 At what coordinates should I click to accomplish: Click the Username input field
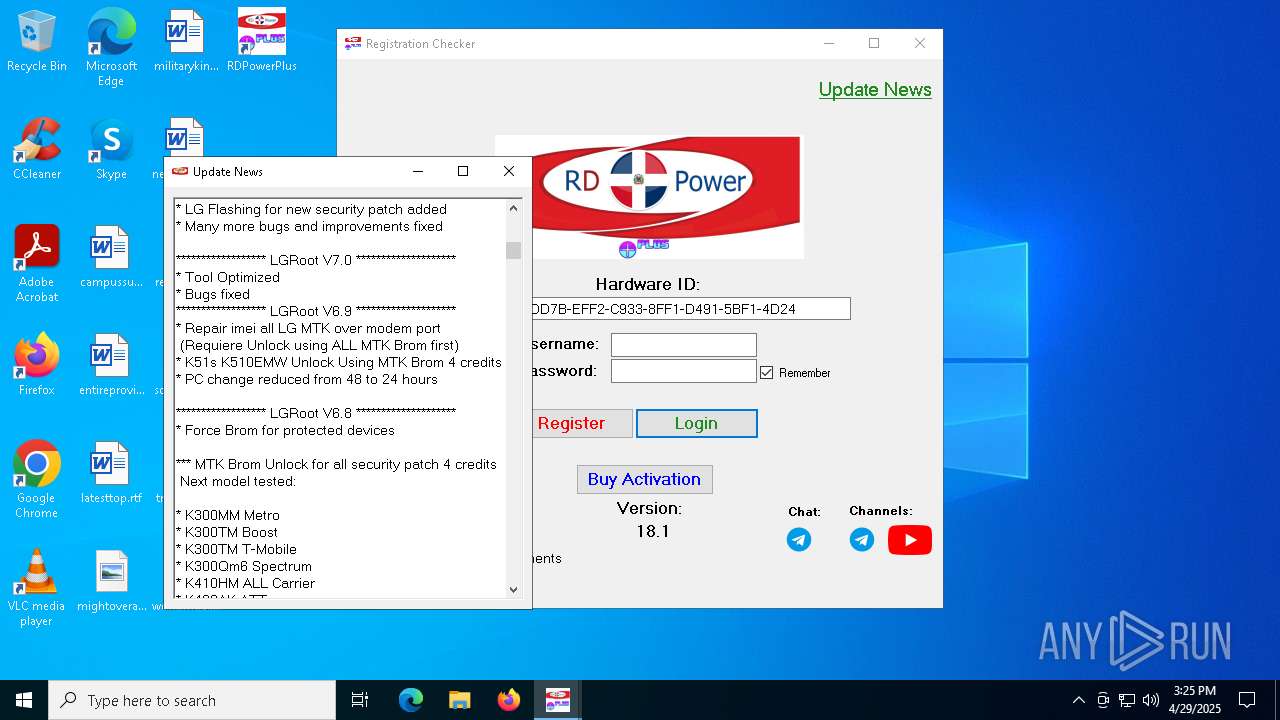(684, 345)
